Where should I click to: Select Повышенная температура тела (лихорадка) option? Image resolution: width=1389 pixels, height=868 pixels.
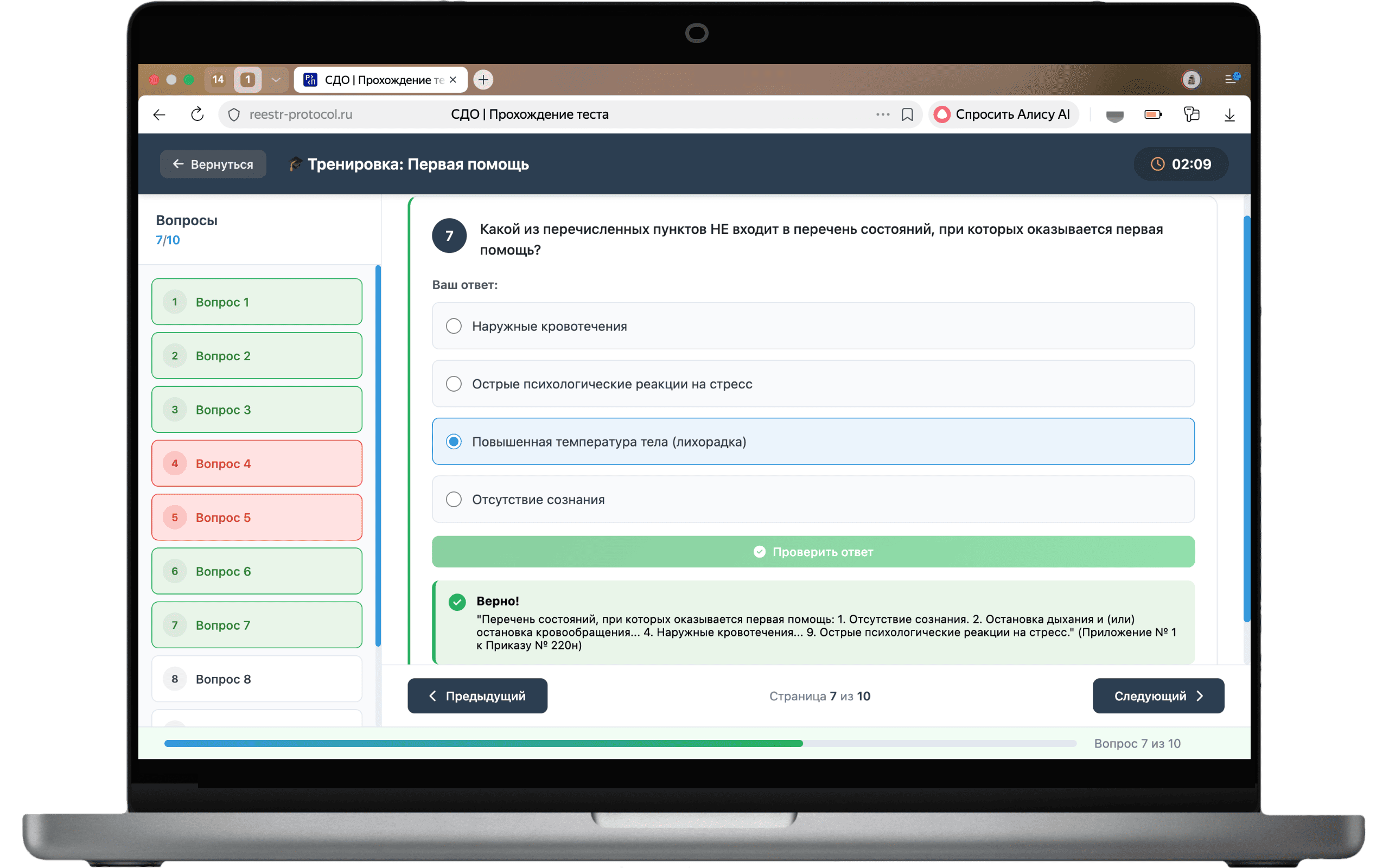tap(813, 442)
